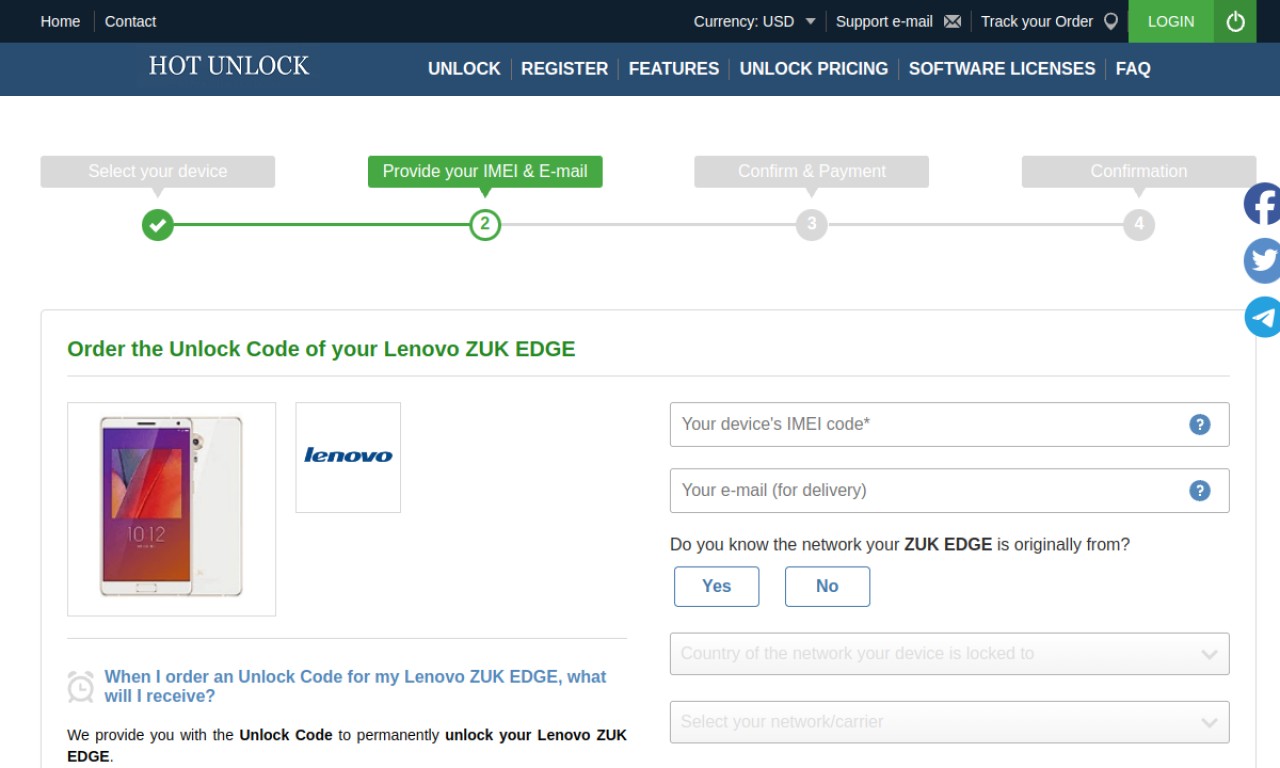Click the IMEI code help question icon

(x=1200, y=424)
